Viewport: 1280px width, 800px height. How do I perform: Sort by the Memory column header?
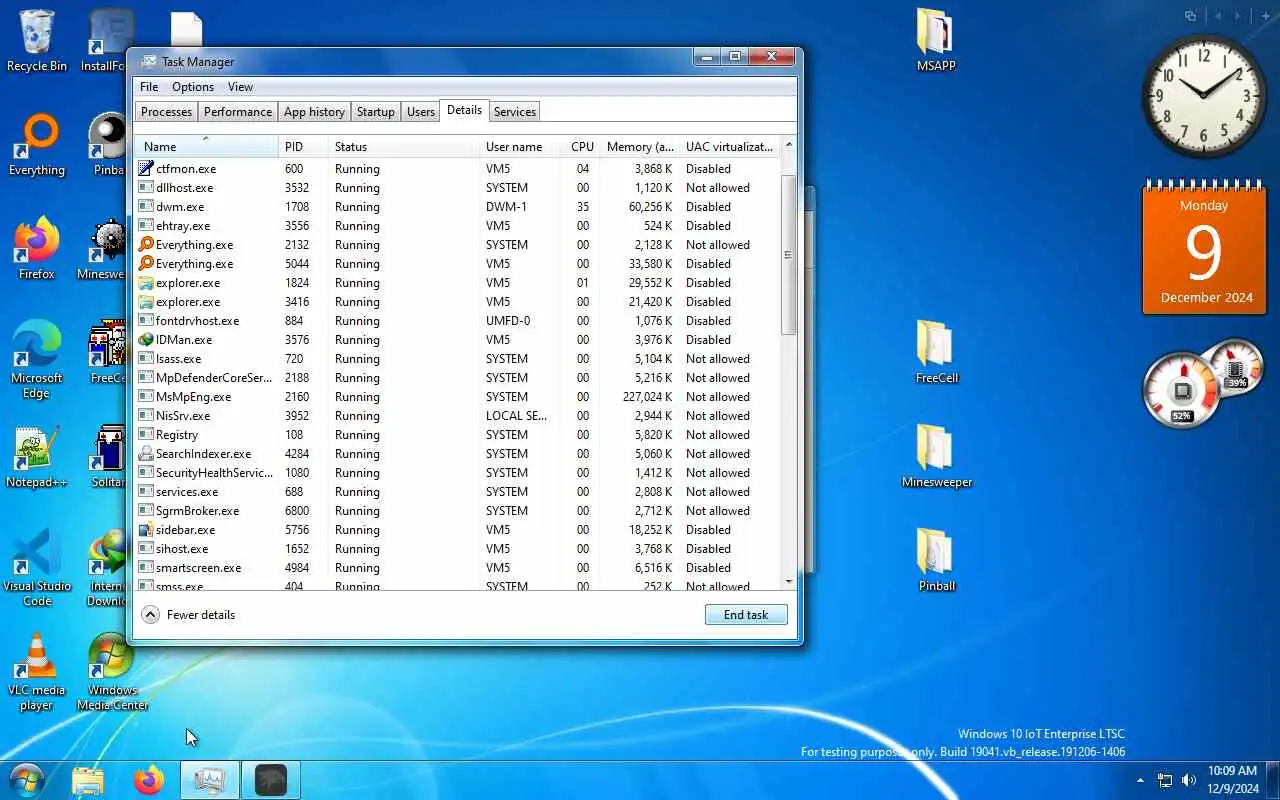641,147
